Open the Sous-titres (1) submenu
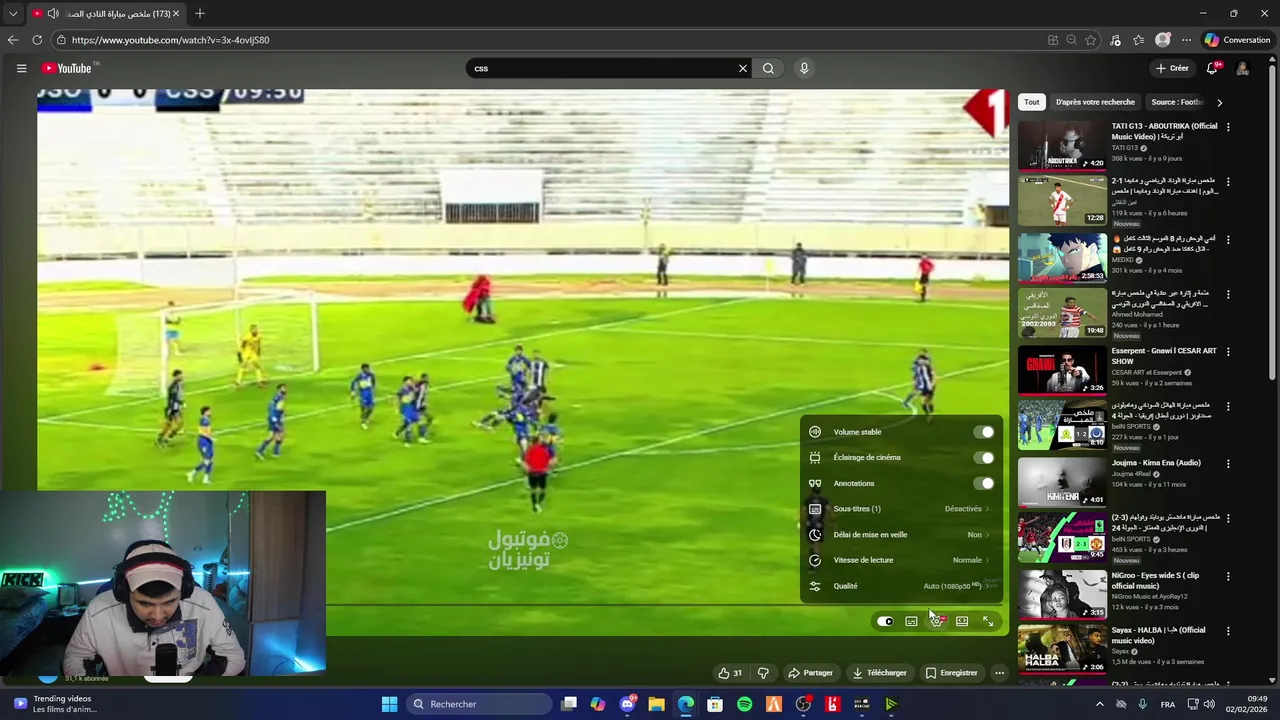This screenshot has height=720, width=1280. pyautogui.click(x=900, y=509)
